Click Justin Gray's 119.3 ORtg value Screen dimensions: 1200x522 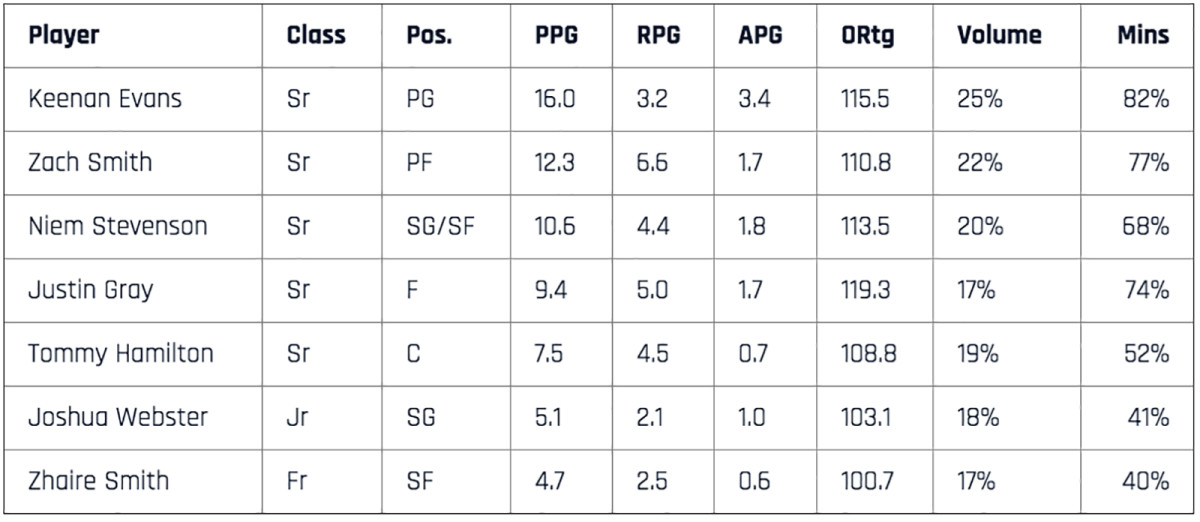tap(867, 290)
